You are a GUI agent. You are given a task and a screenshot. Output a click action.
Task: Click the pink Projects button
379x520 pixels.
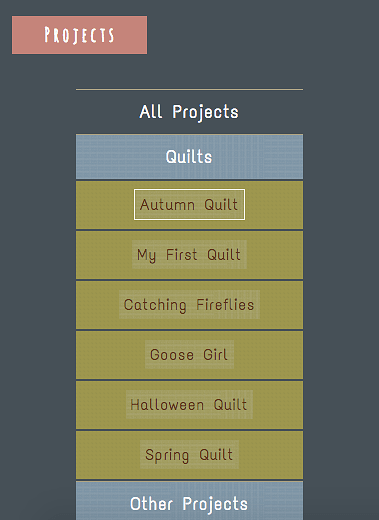click(79, 35)
